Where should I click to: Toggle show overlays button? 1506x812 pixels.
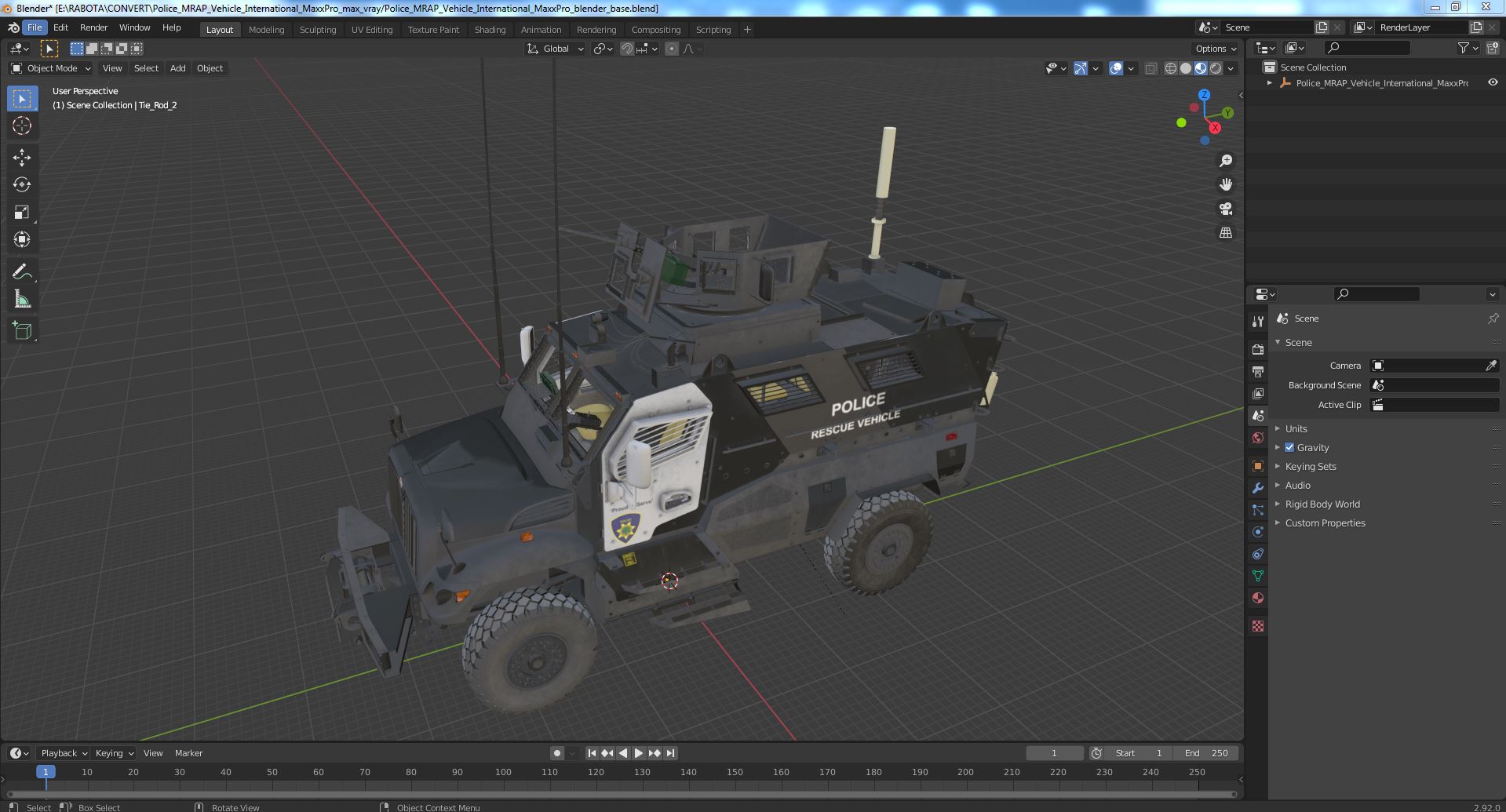[x=1116, y=68]
